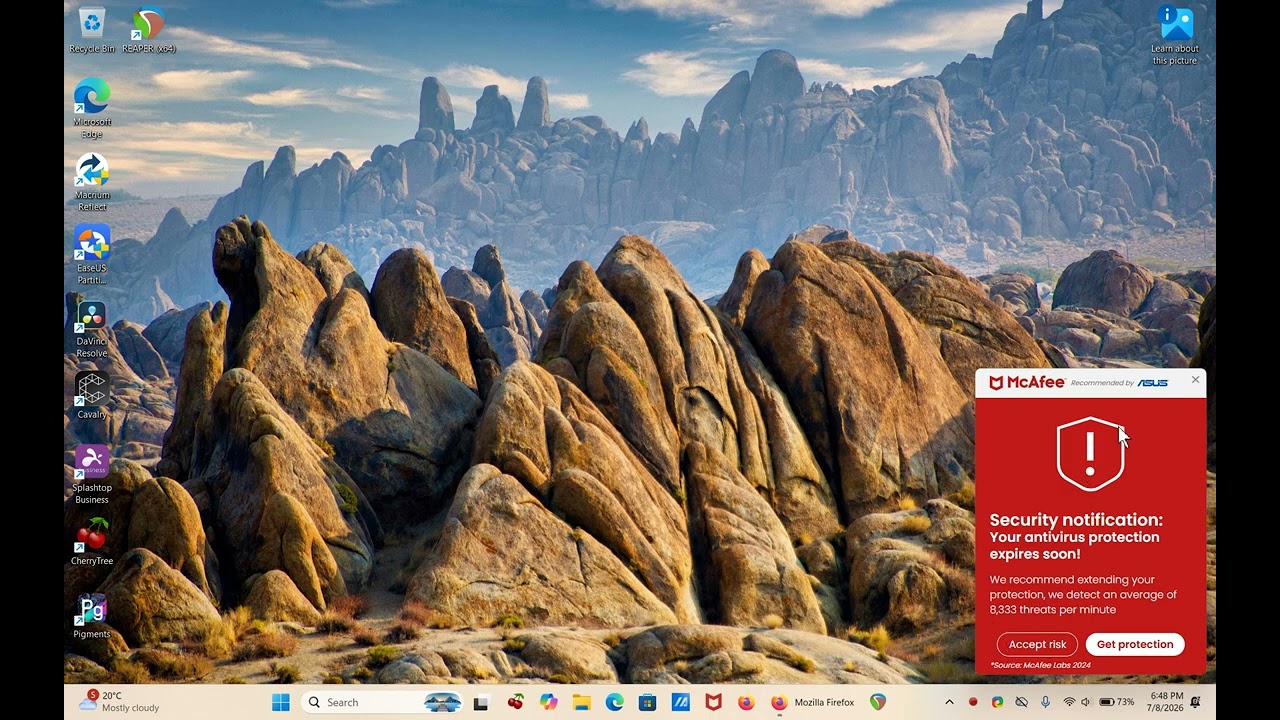The width and height of the screenshot is (1280, 720).
Task: Select the EaseUS Partition desktop icon
Action: click(x=91, y=254)
